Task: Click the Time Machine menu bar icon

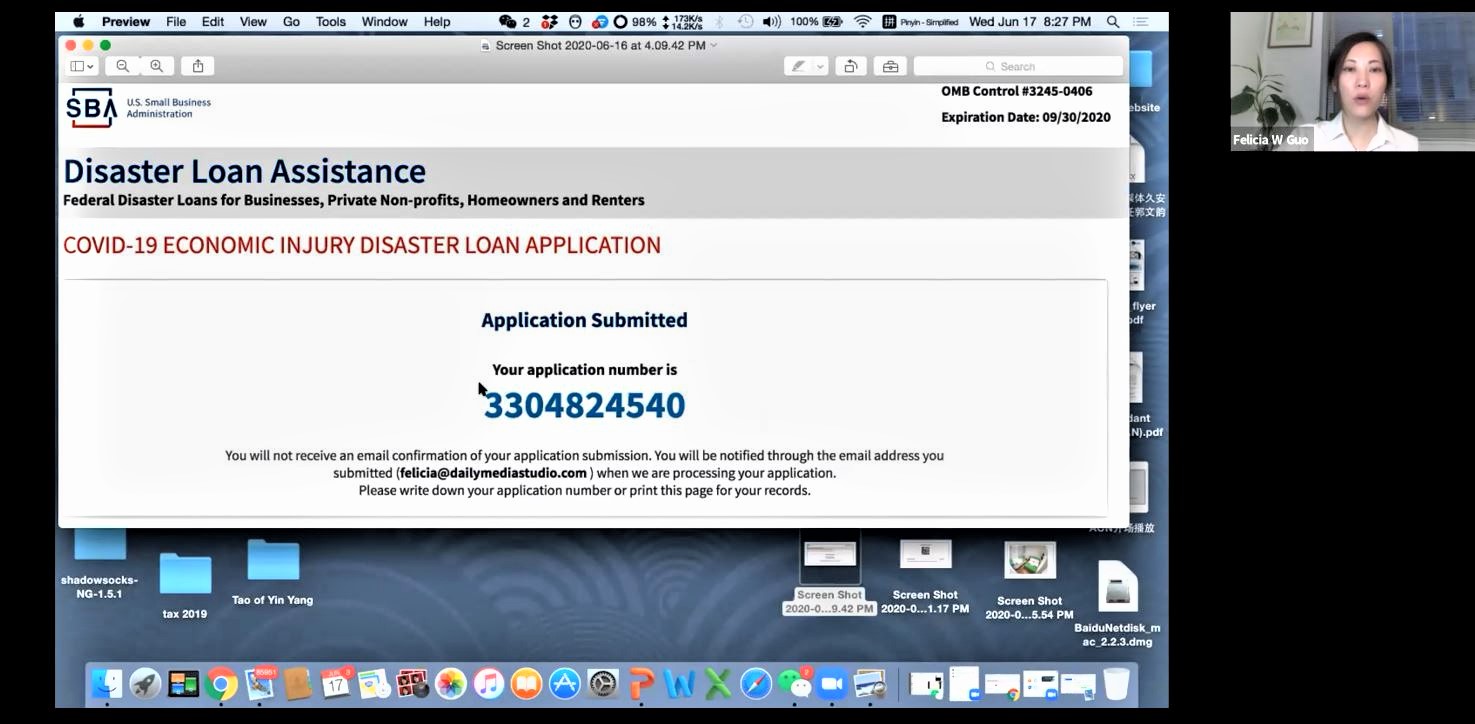Action: coord(746,21)
